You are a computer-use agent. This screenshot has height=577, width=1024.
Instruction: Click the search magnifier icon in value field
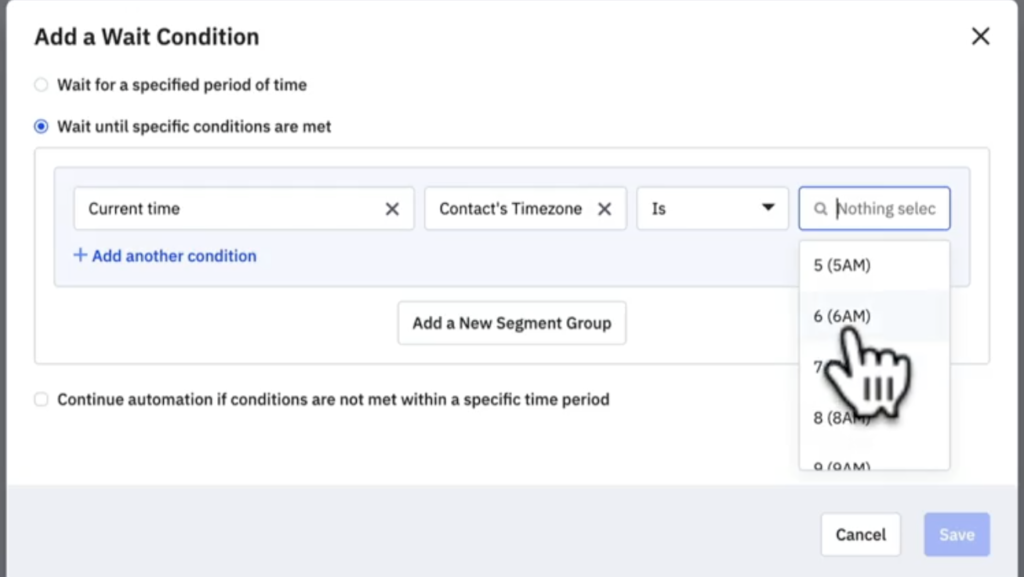(x=821, y=209)
